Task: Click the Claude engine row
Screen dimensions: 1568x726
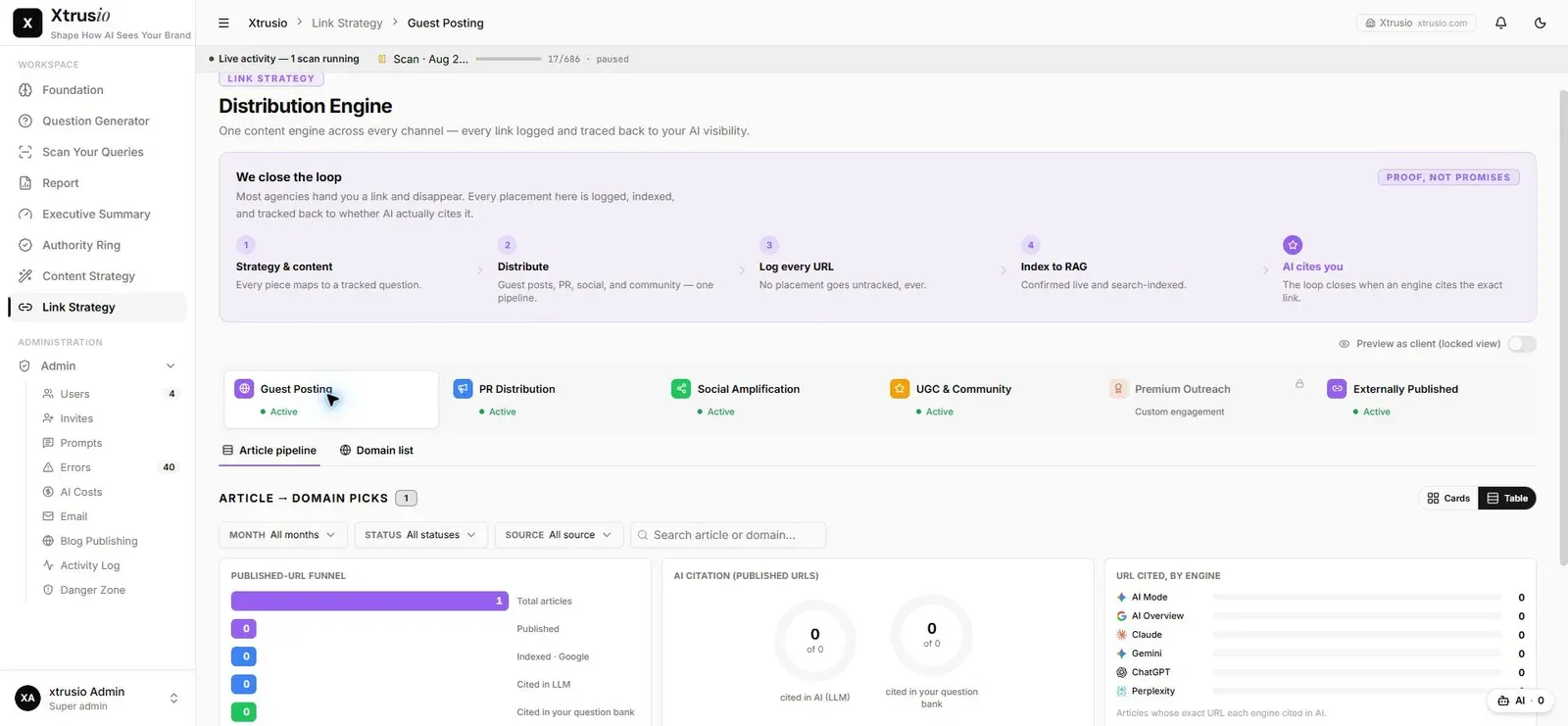Action: [x=1320, y=635]
